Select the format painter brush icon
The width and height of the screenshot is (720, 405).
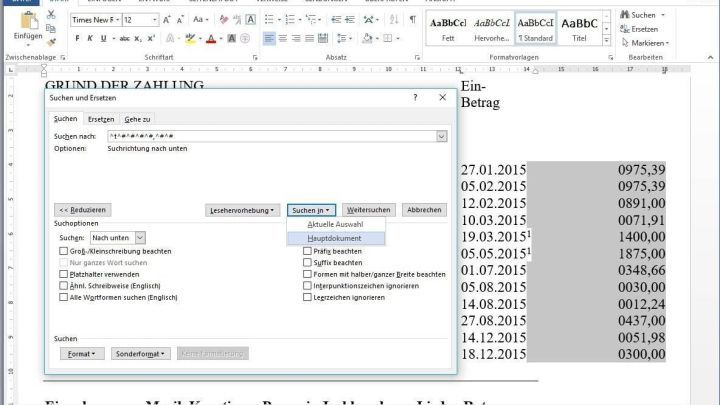pyautogui.click(x=51, y=42)
